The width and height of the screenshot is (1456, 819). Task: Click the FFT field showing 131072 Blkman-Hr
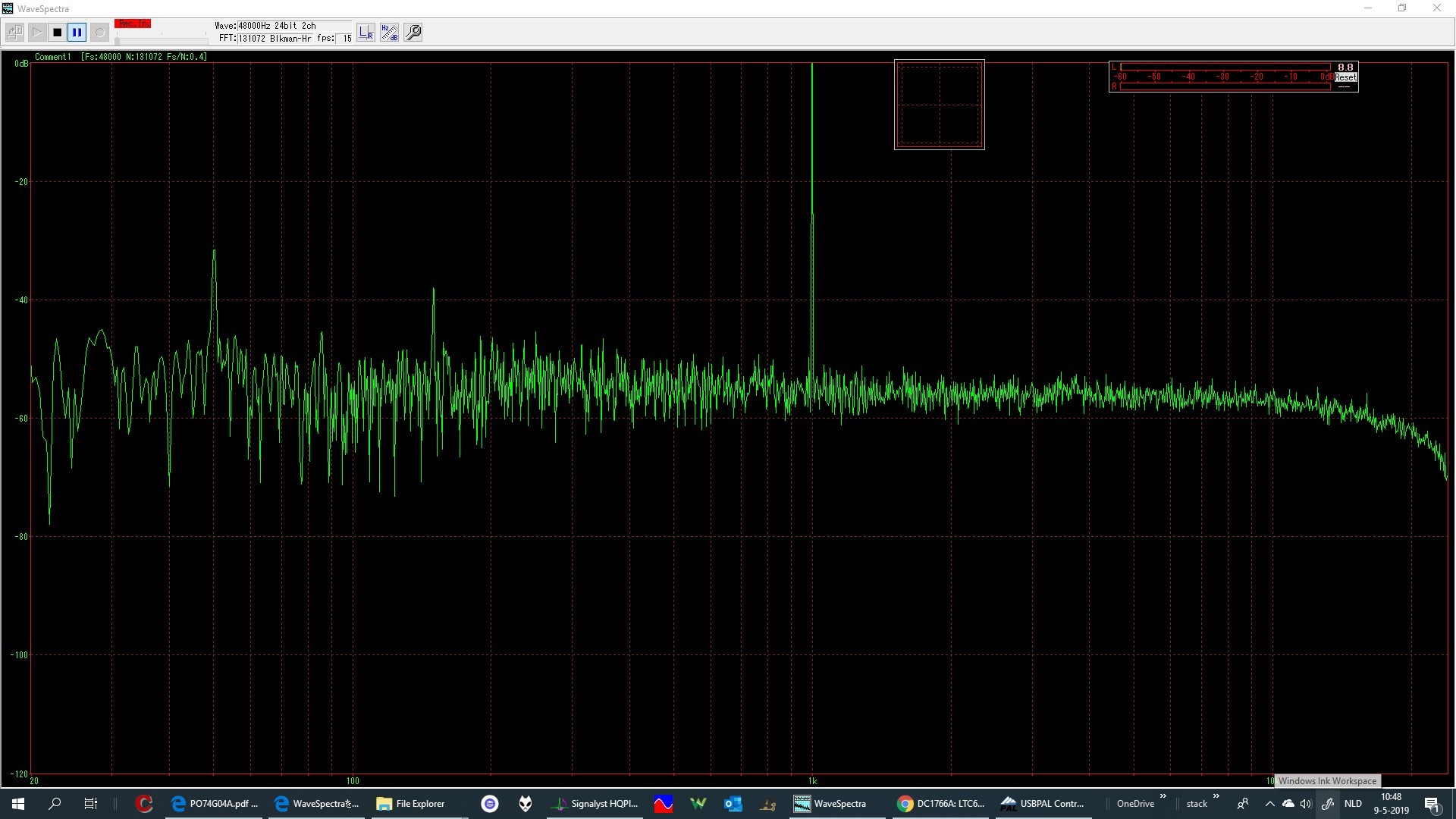275,39
